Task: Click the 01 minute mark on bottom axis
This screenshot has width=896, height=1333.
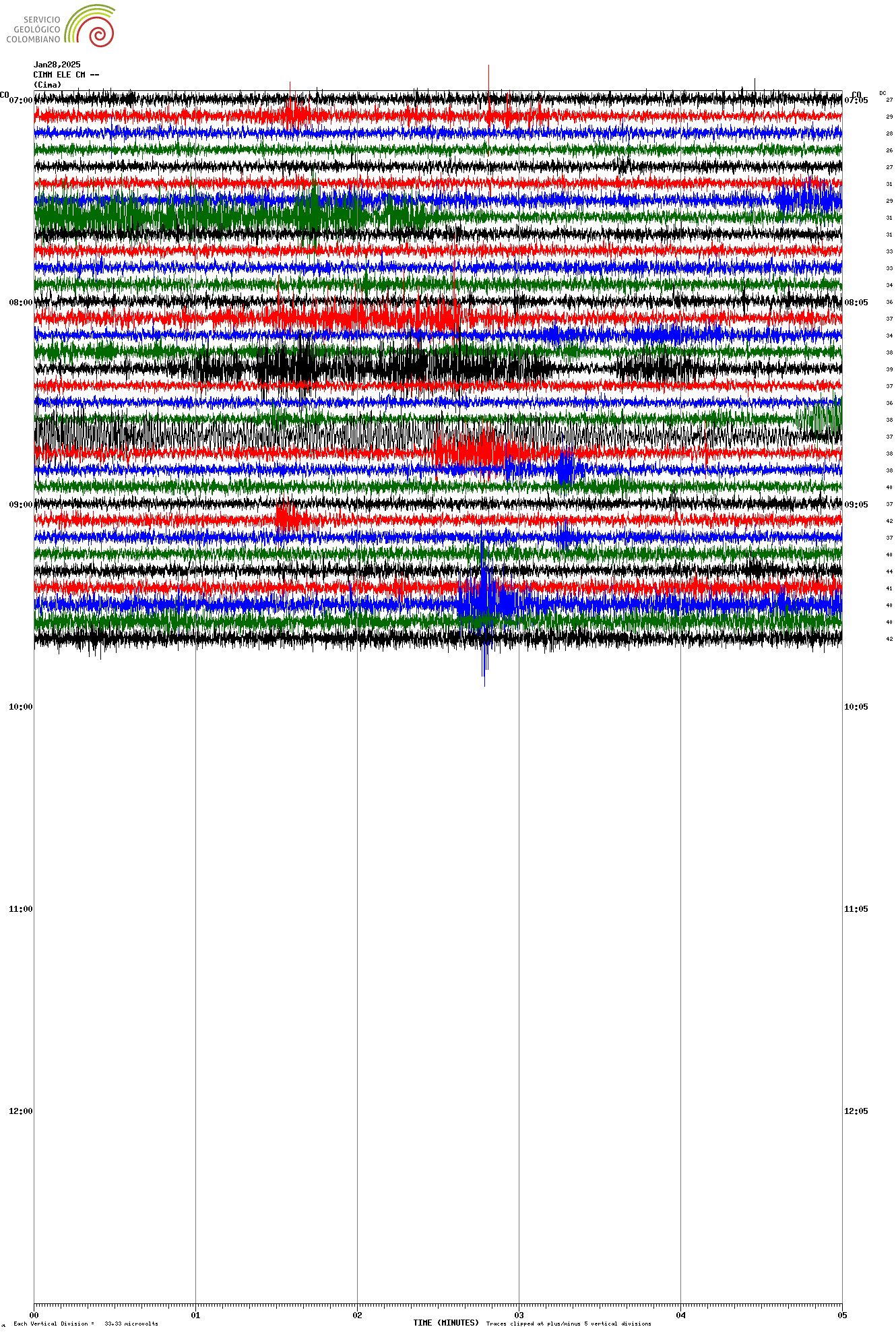Action: pos(195,1315)
